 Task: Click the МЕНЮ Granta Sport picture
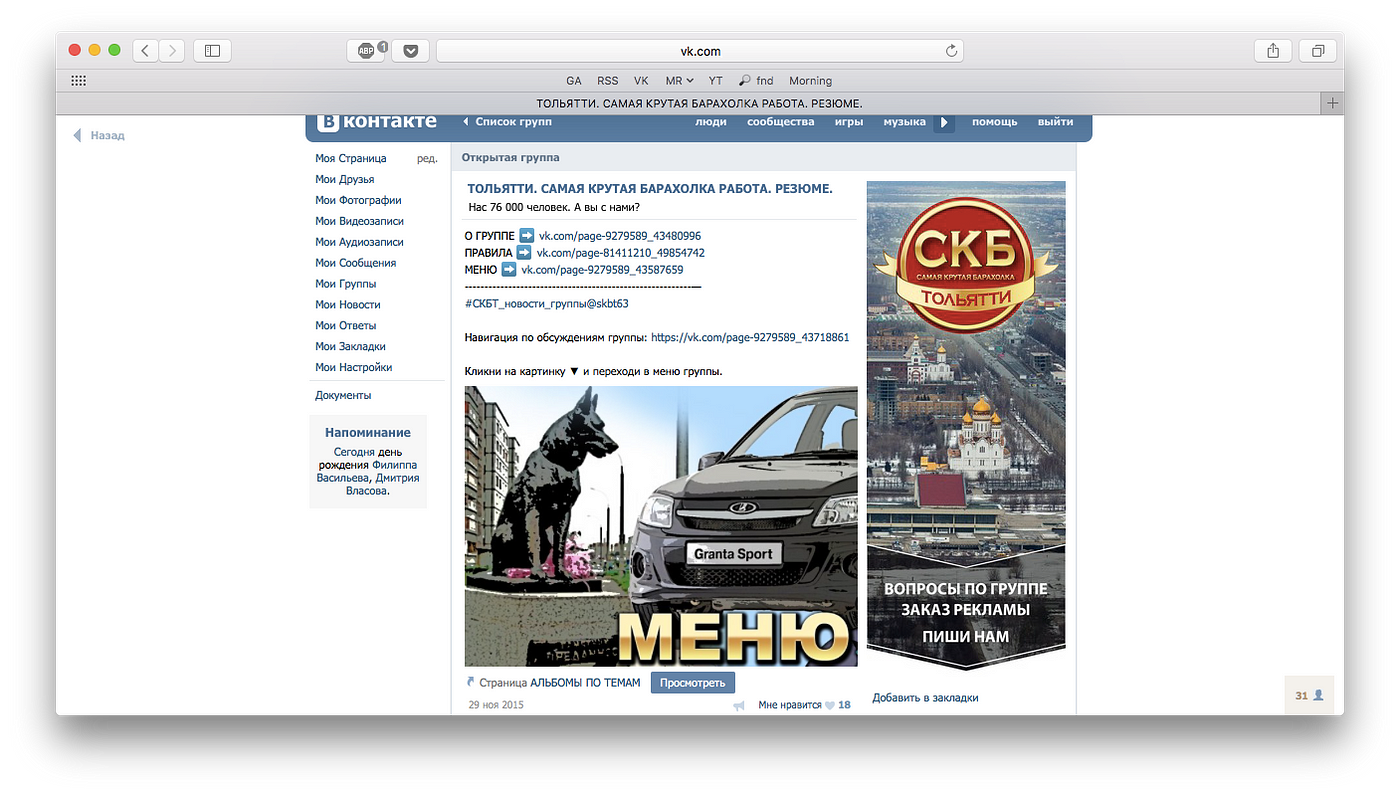coord(661,526)
